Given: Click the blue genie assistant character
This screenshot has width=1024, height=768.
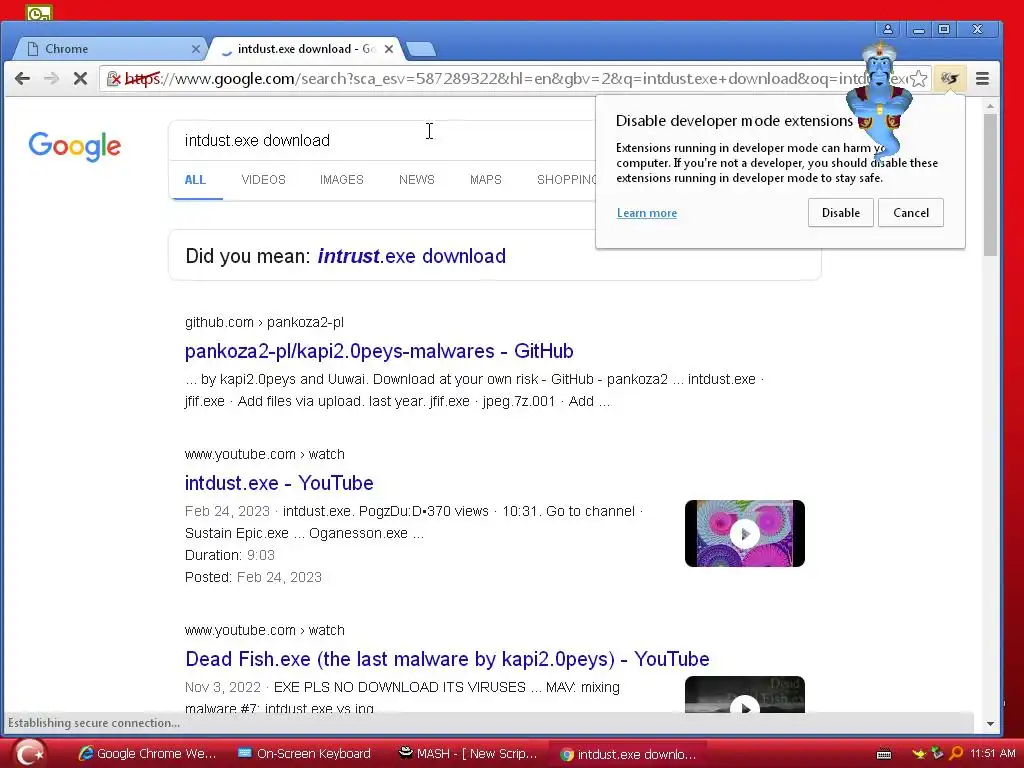Looking at the screenshot, I should pos(880,101).
